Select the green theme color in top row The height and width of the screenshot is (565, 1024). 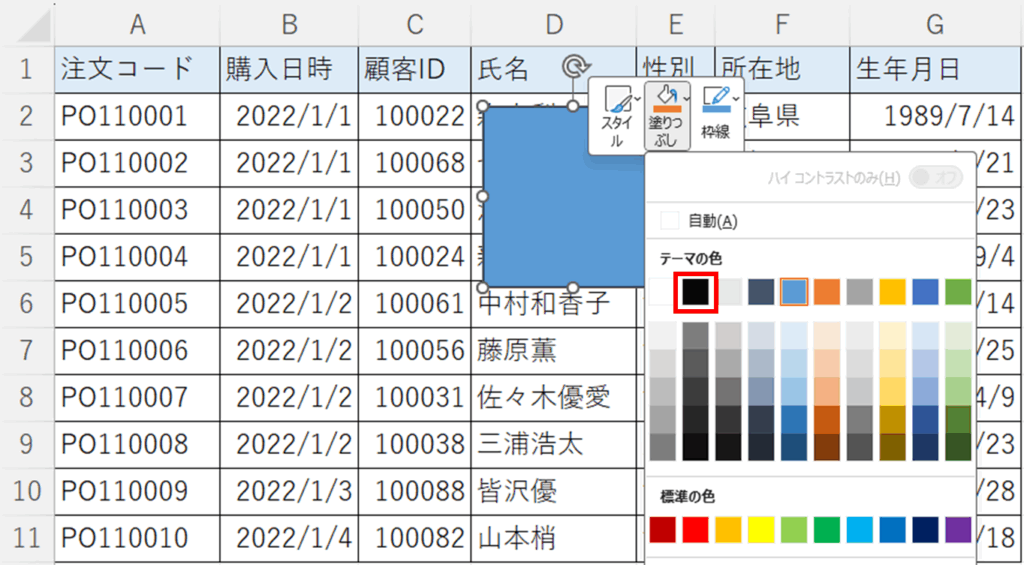point(957,291)
